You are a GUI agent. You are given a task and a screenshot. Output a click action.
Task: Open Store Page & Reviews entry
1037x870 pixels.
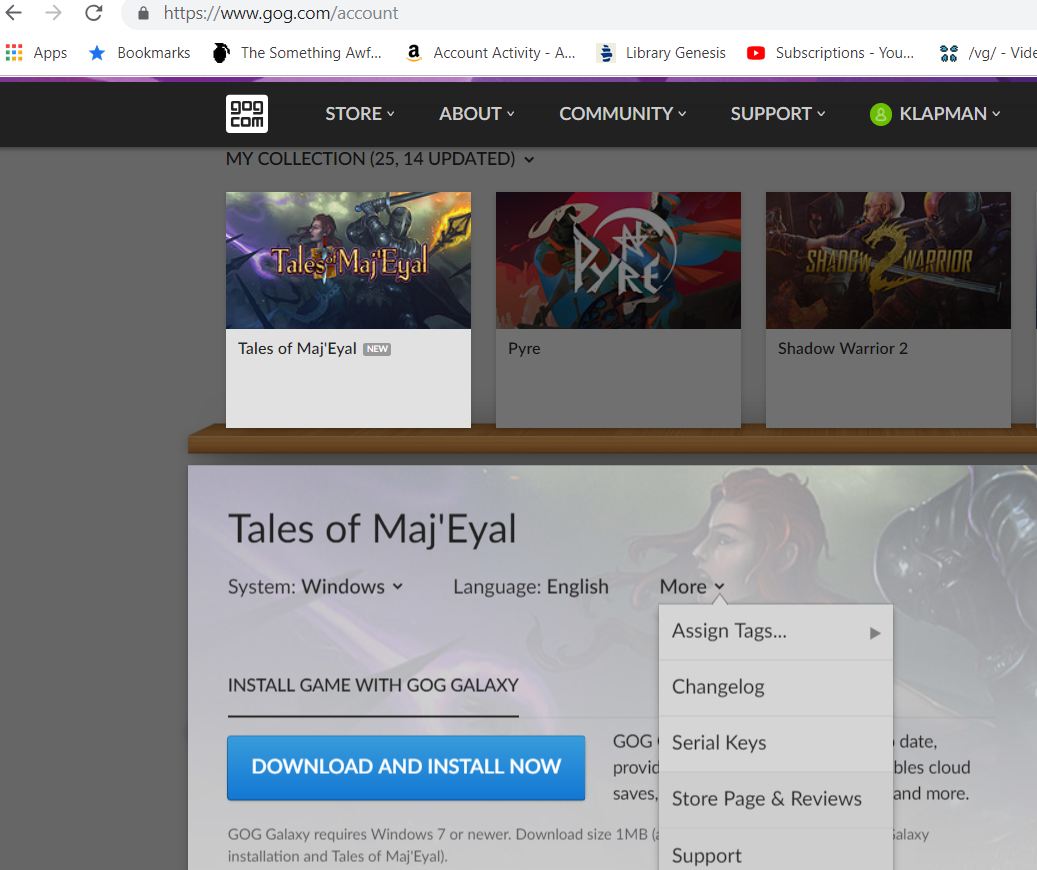[x=776, y=799]
